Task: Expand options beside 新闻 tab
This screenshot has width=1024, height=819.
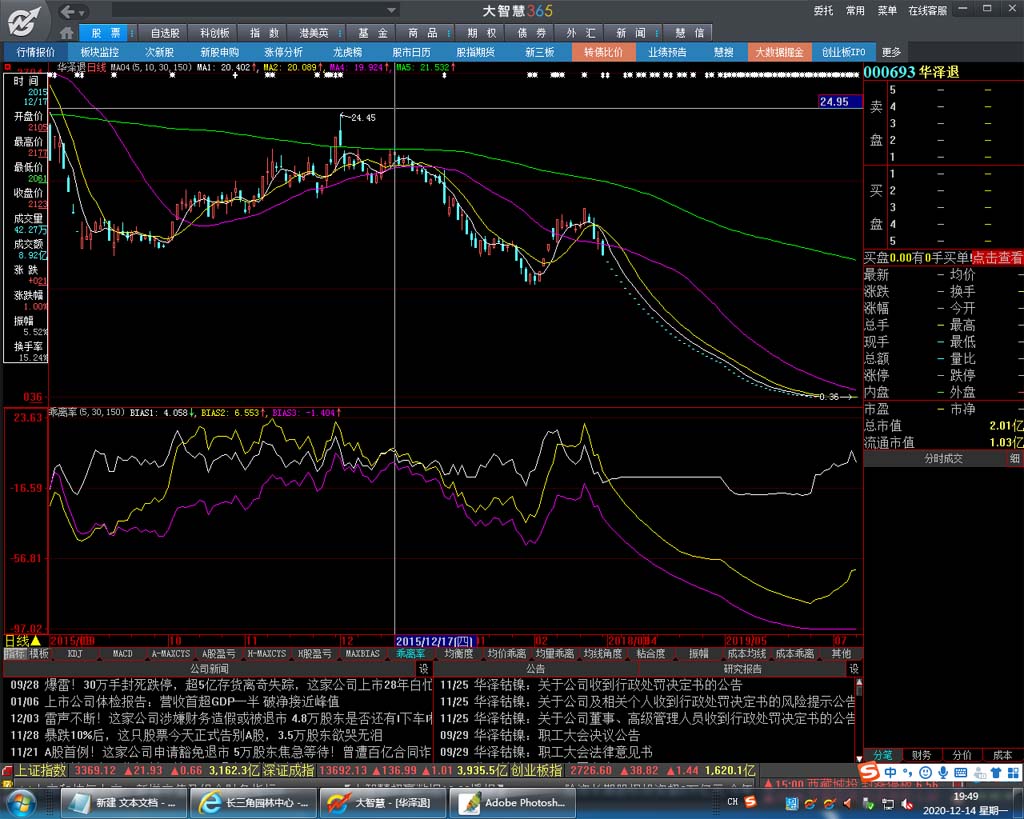Action: (x=657, y=33)
